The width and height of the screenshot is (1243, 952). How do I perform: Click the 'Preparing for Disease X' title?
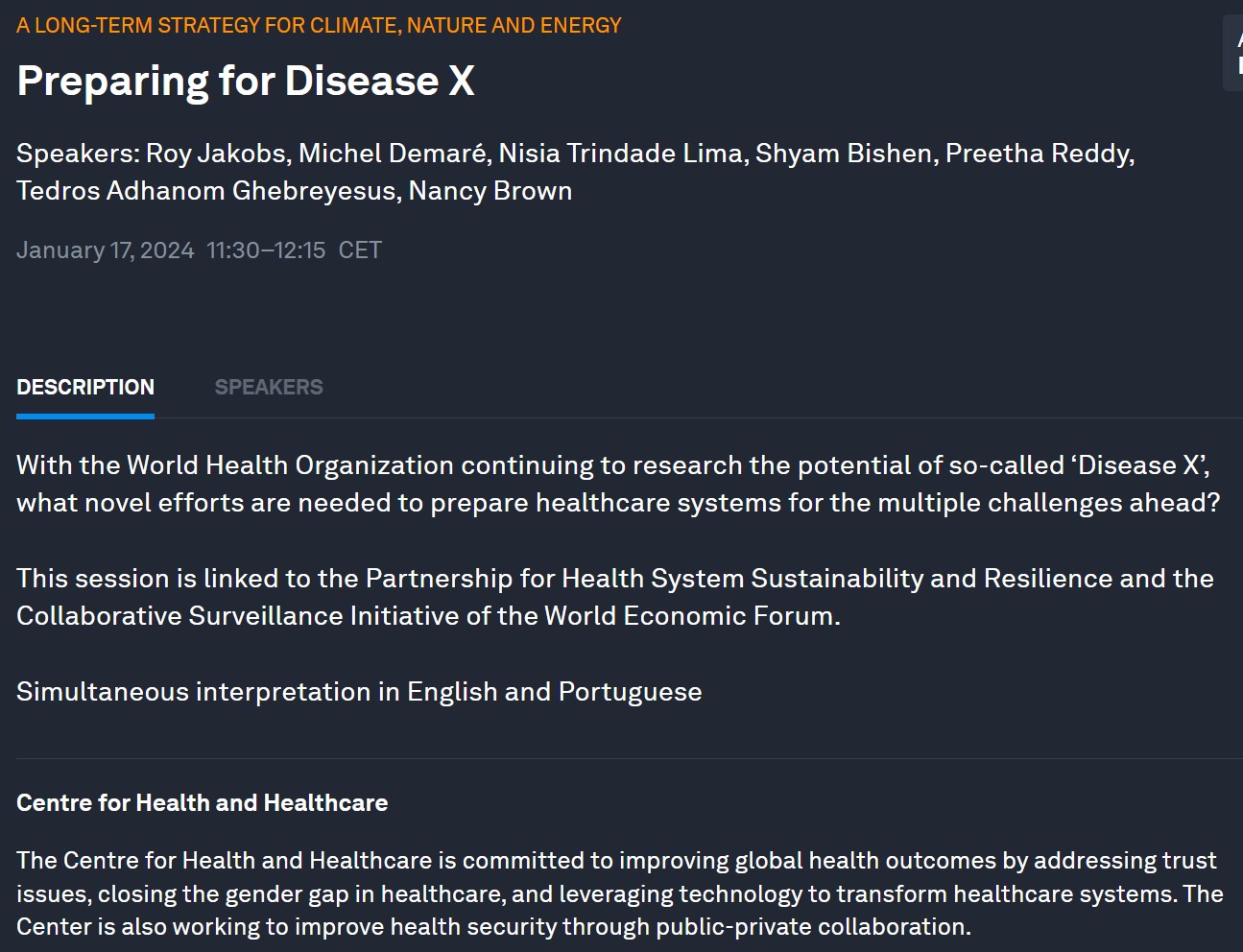tap(246, 81)
